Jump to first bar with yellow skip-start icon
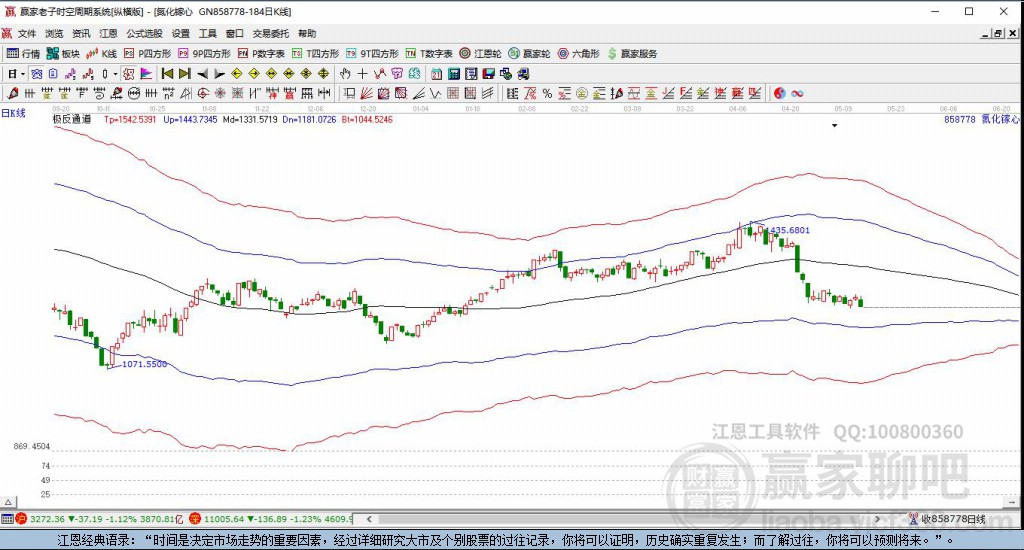 (167, 74)
